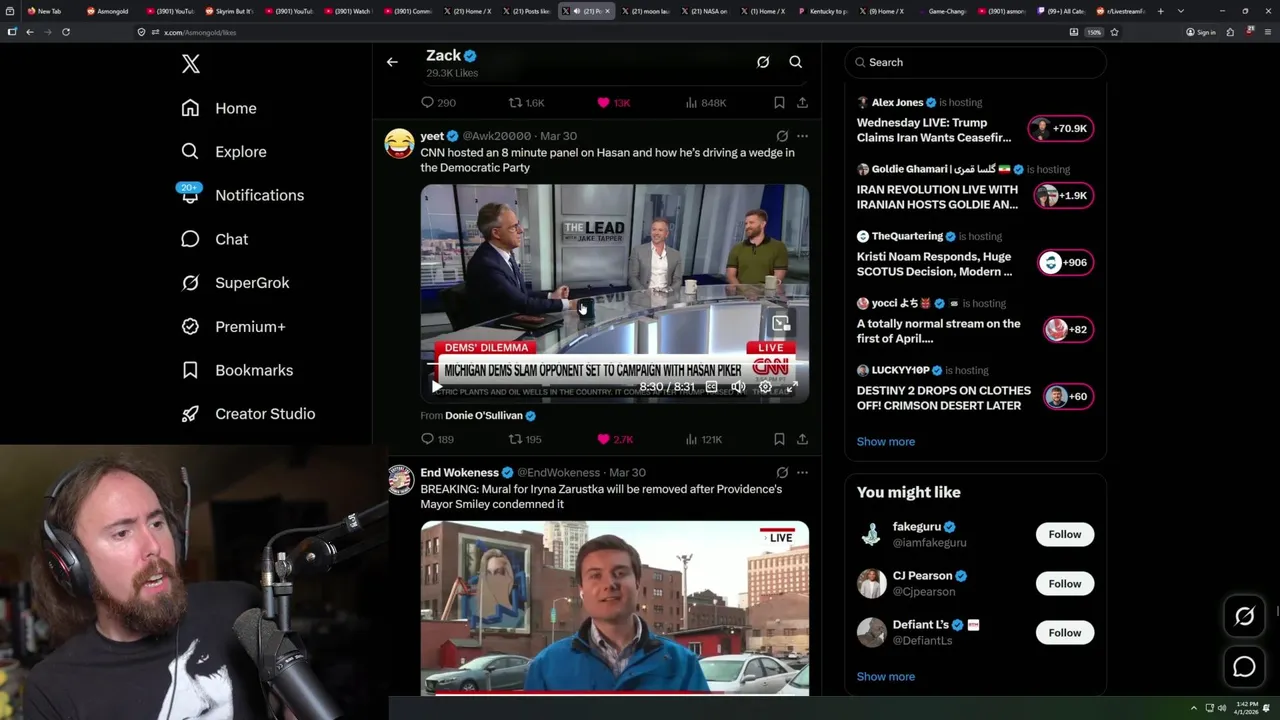Go to Home in the sidebar
The width and height of the screenshot is (1280, 720).
pyautogui.click(x=219, y=108)
